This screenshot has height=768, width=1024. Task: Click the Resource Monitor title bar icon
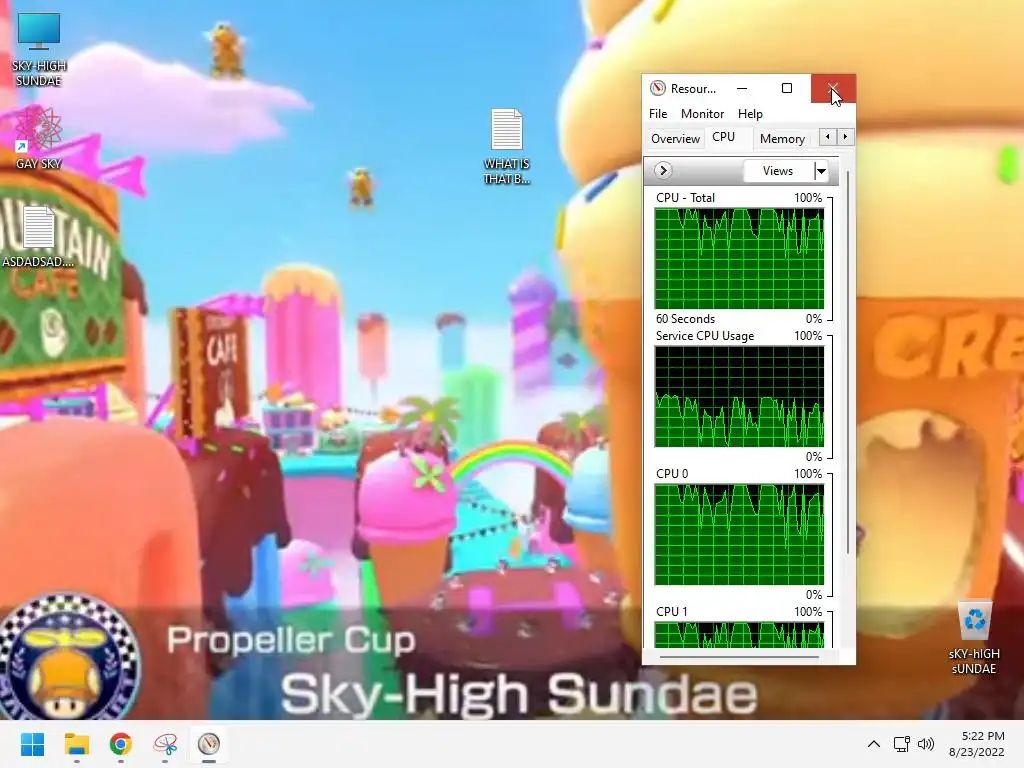click(x=658, y=88)
